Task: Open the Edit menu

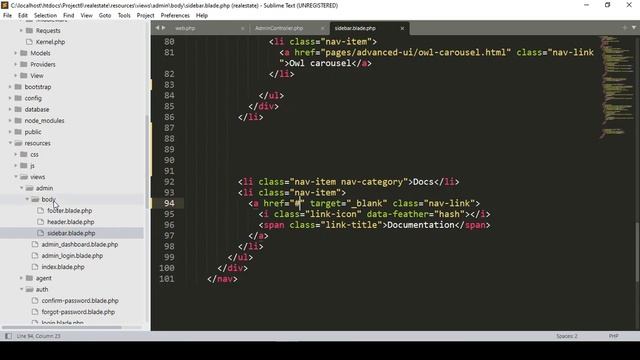Action: coord(23,16)
